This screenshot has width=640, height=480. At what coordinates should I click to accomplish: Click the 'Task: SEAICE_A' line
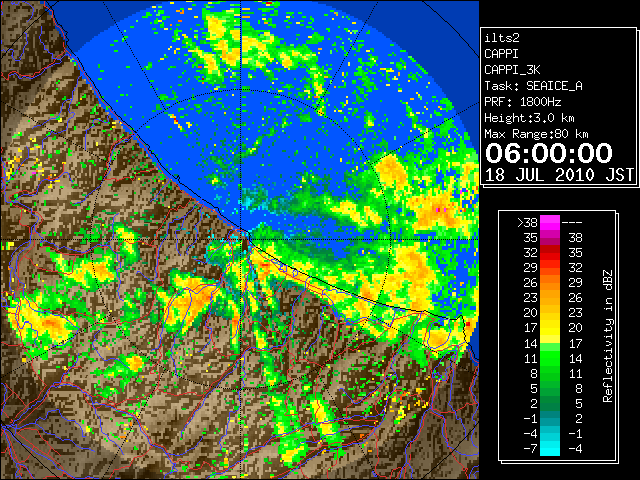[533, 86]
